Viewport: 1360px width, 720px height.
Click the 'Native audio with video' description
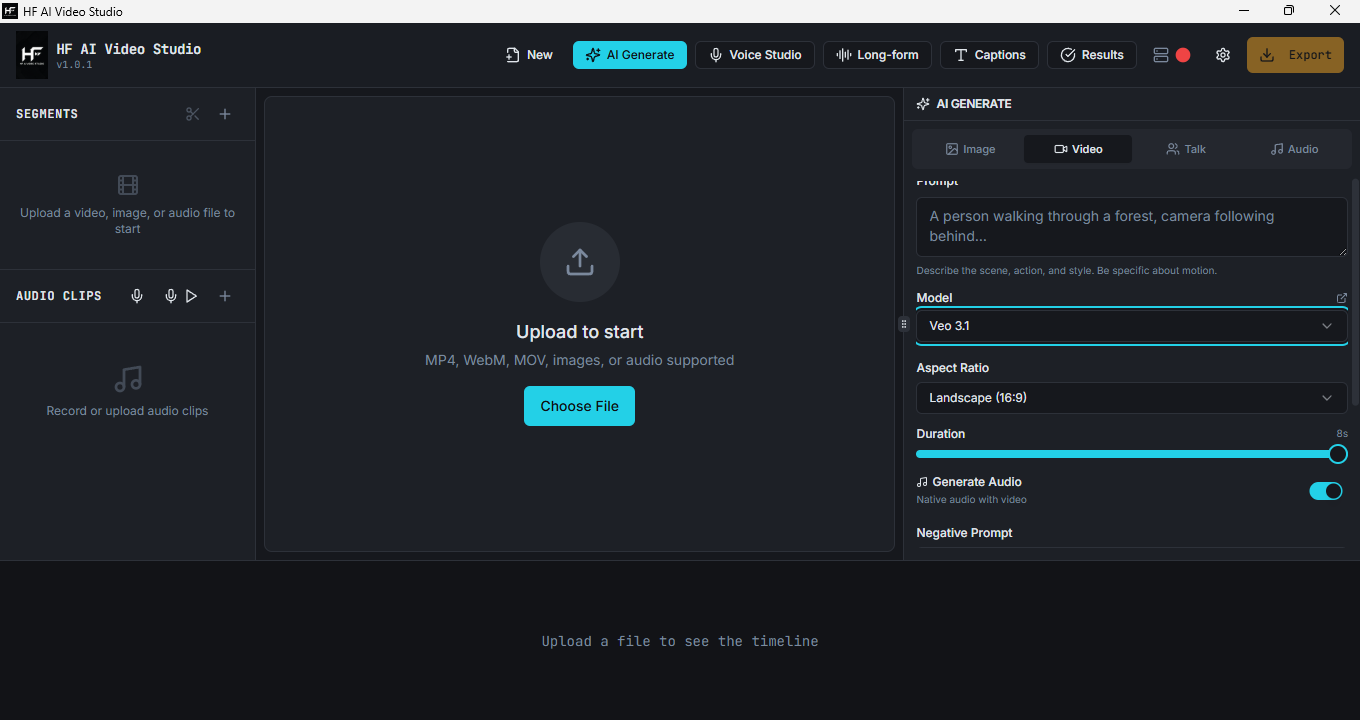[x=972, y=500]
